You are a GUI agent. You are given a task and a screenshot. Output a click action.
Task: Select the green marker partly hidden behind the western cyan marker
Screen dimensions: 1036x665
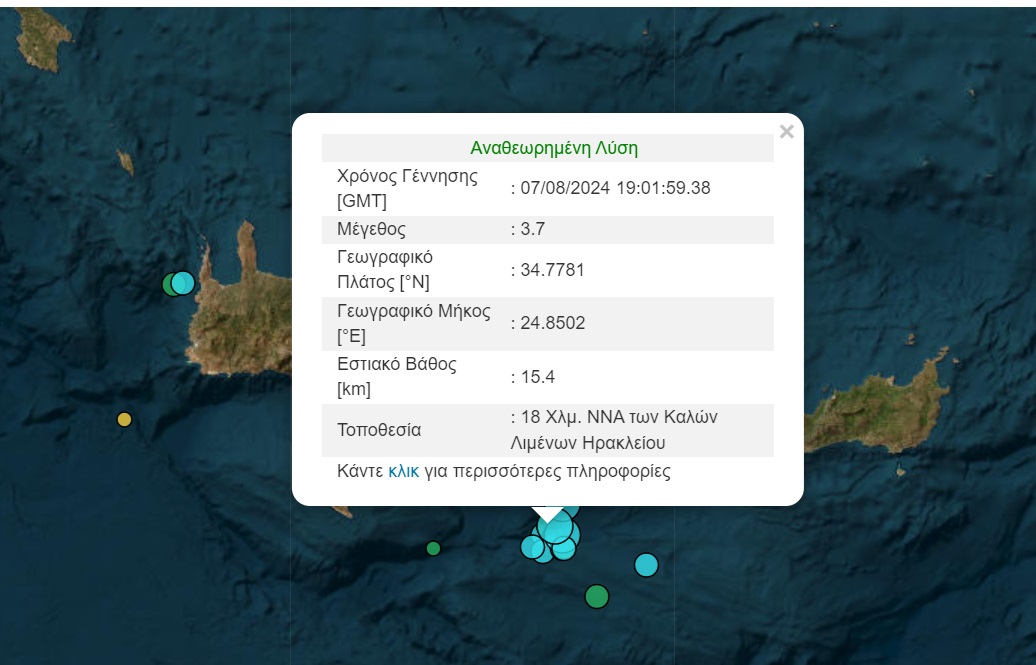[169, 285]
